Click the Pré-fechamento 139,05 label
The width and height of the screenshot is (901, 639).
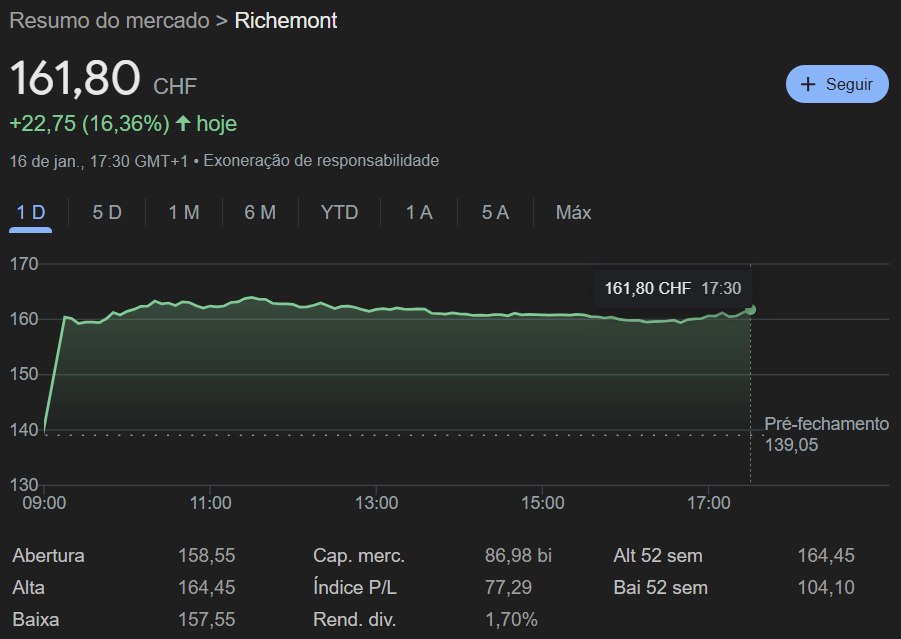pos(826,434)
